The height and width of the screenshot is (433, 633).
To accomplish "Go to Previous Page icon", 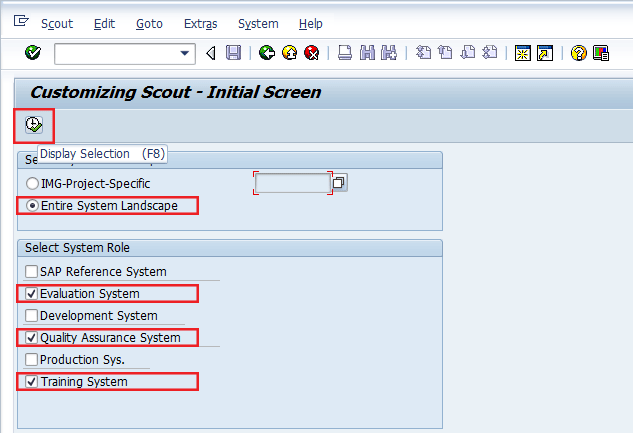I will pyautogui.click(x=445, y=53).
